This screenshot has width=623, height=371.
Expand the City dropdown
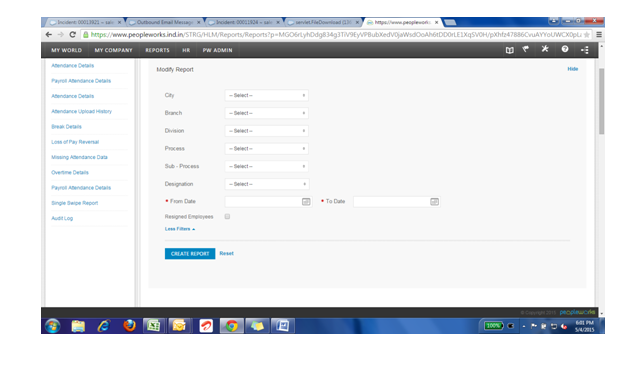click(x=267, y=95)
